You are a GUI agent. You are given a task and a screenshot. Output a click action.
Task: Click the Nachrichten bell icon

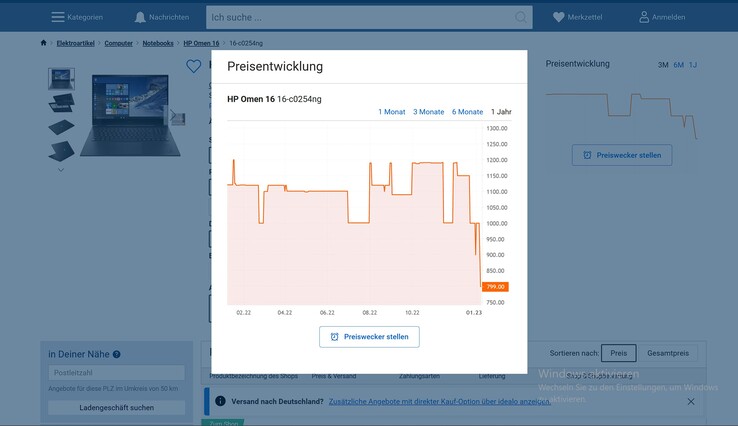(x=139, y=17)
